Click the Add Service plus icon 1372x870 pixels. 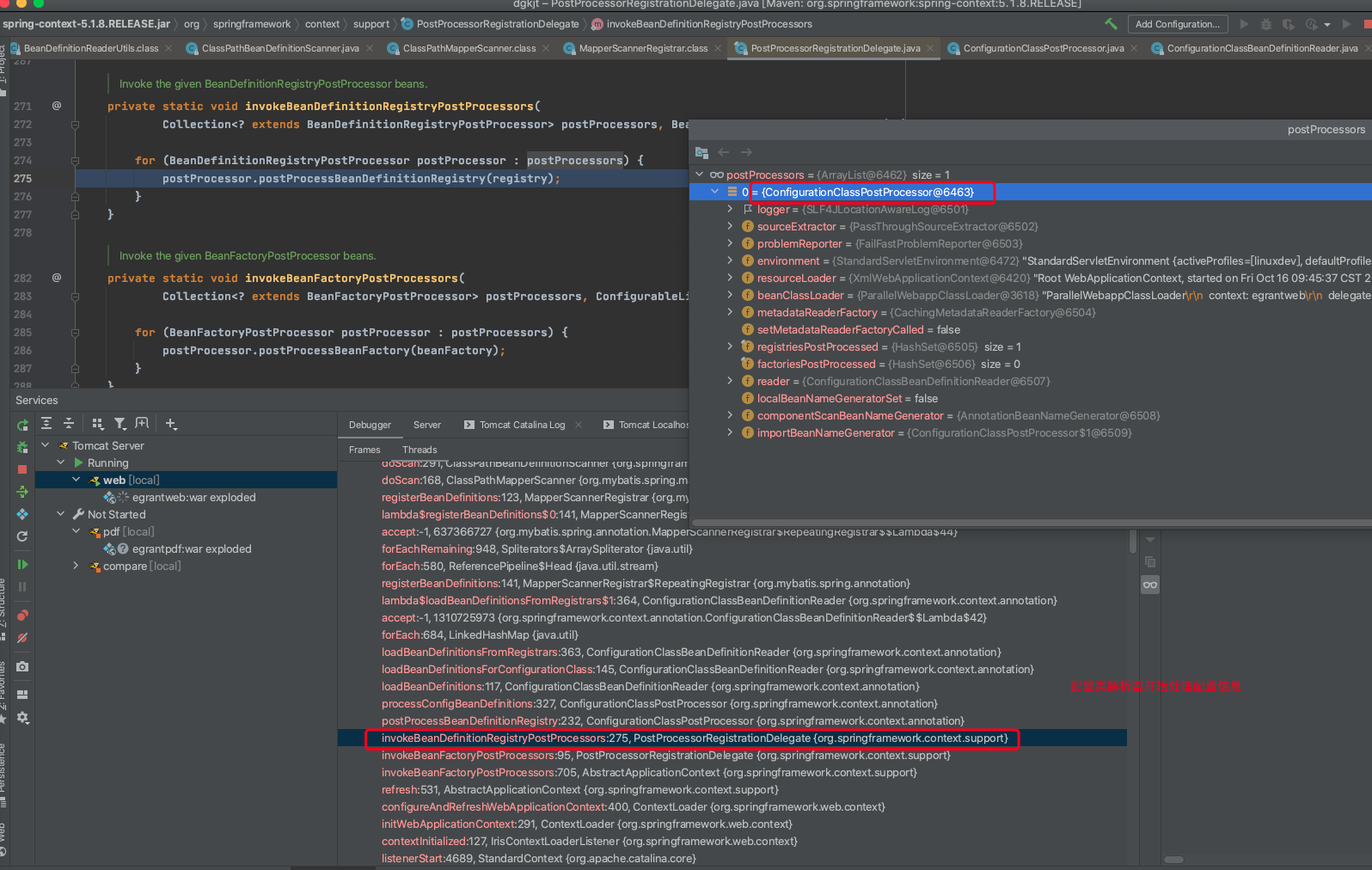171,423
